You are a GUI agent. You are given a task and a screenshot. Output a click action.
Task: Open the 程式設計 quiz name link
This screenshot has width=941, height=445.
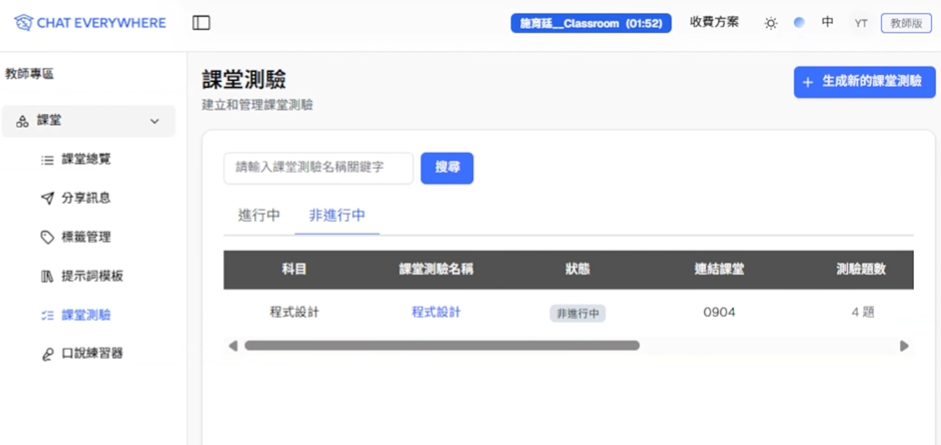pos(436,312)
